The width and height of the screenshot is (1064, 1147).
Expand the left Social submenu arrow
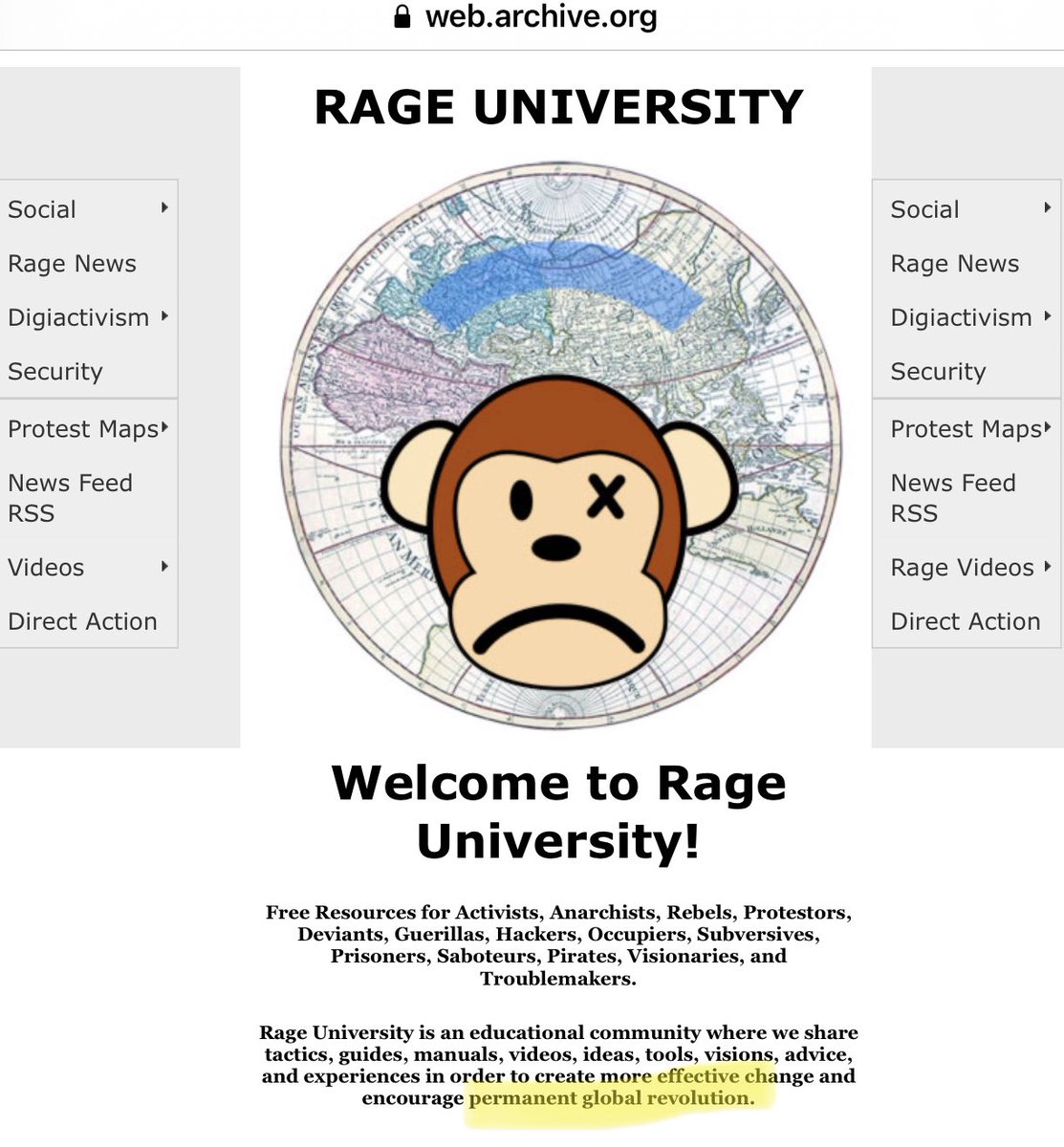click(x=164, y=207)
